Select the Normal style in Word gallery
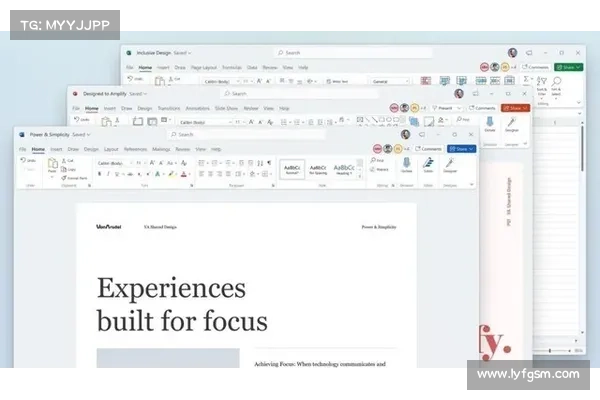The image size is (600, 400). tap(292, 170)
